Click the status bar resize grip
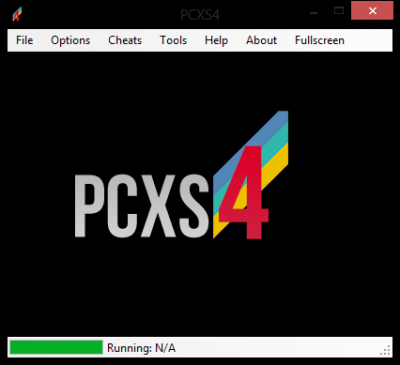Screen dimensions: 400x365 click(x=385, y=350)
